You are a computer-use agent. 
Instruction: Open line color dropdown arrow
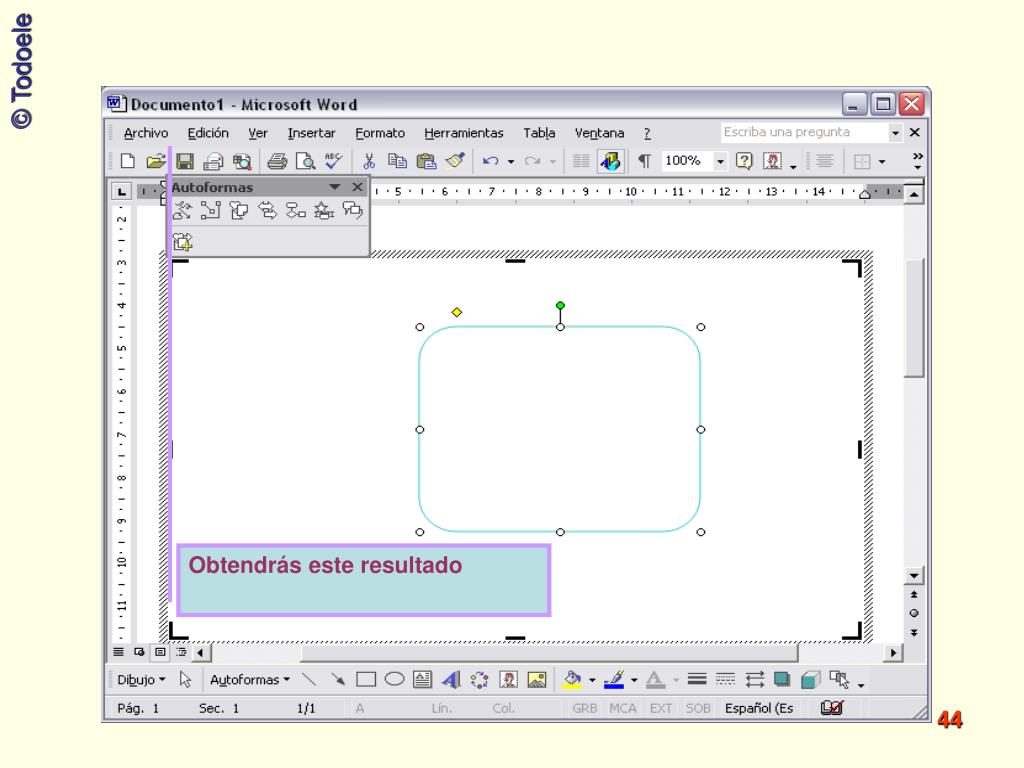pos(634,680)
